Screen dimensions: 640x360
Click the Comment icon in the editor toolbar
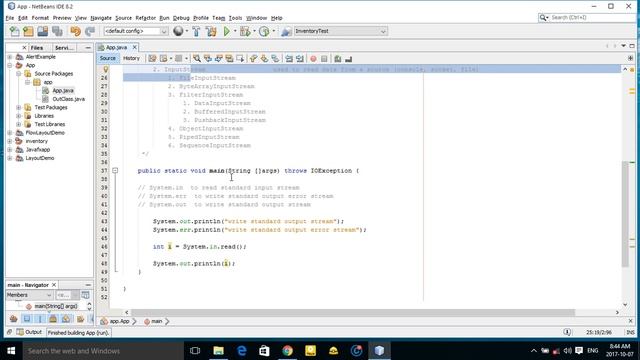(338, 59)
